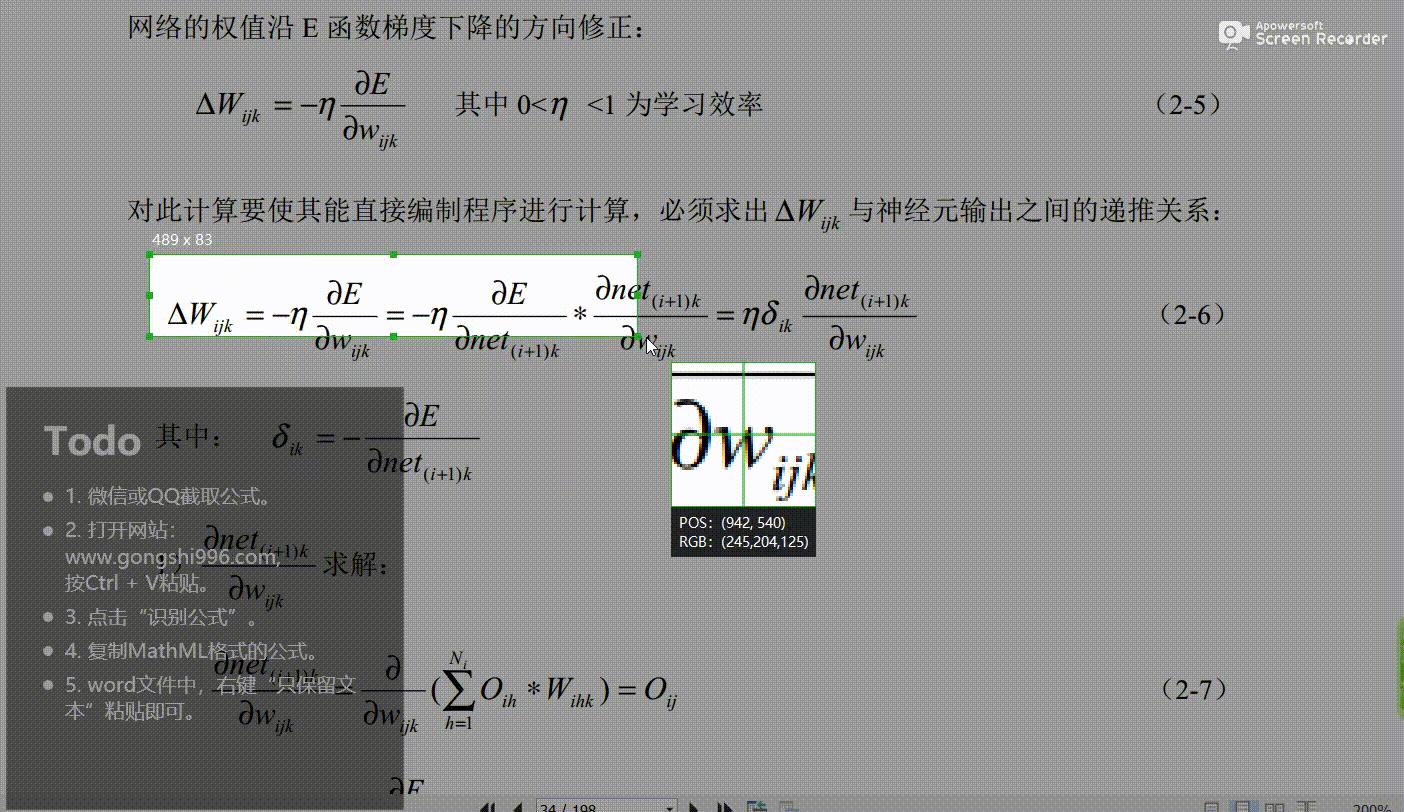The height and width of the screenshot is (812, 1404).
Task: Enable continuous page view mode
Action: click(x=1244, y=806)
